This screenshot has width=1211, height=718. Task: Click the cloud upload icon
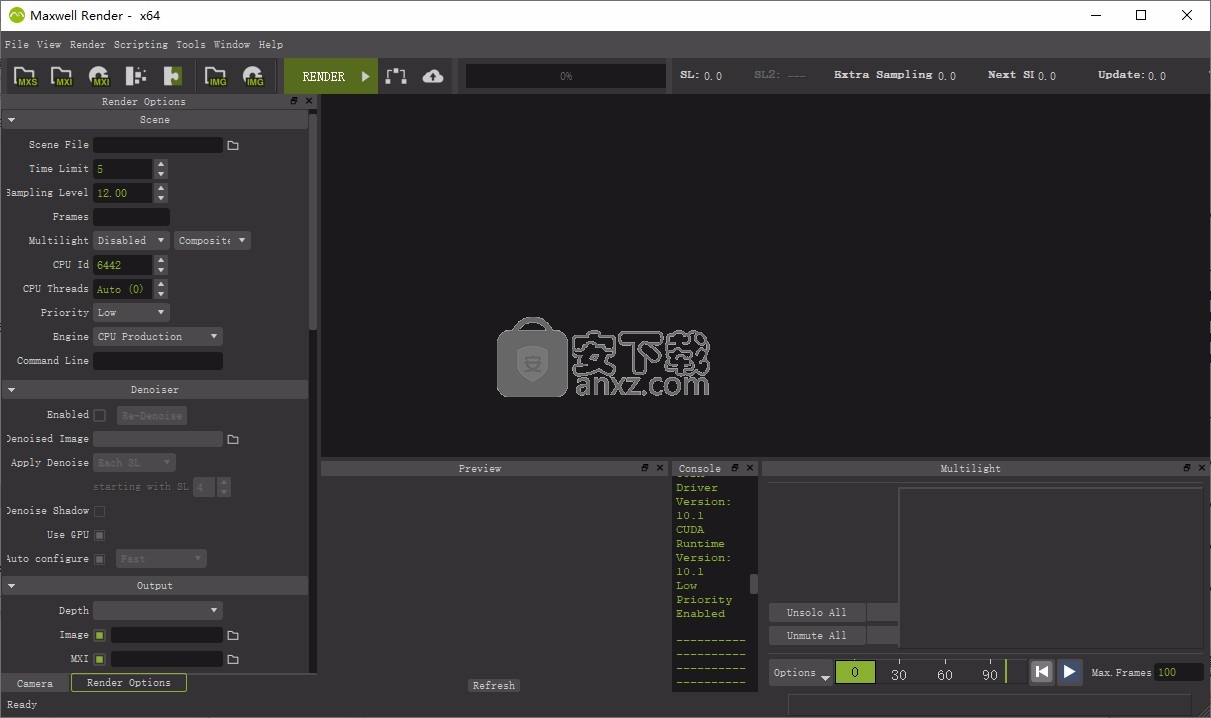[x=433, y=76]
